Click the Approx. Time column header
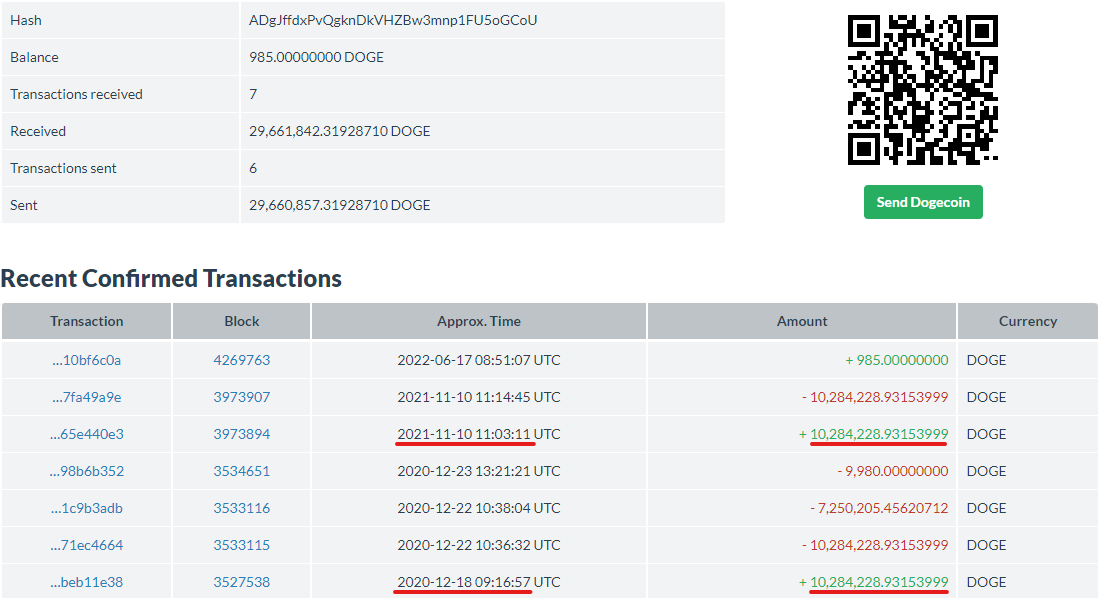 pos(479,321)
